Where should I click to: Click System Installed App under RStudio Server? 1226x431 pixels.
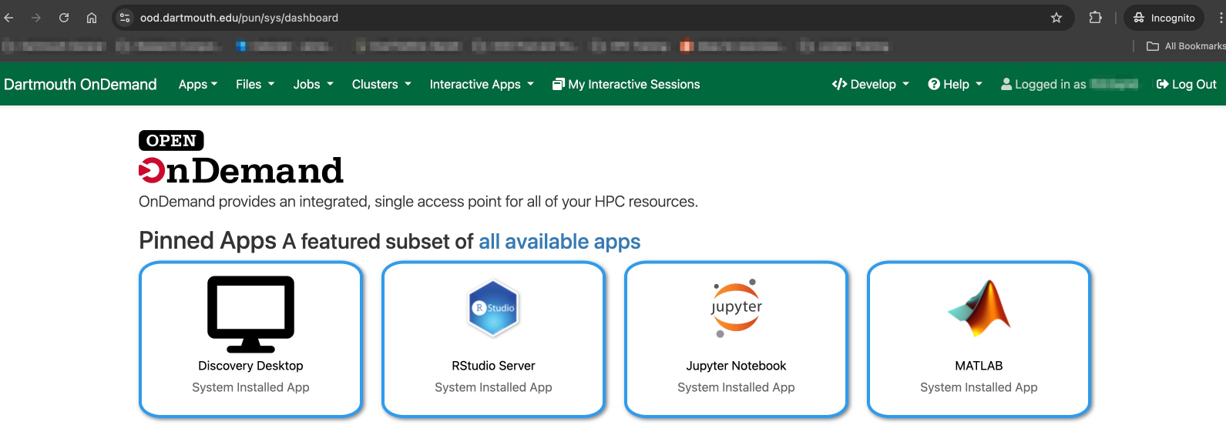click(x=493, y=387)
